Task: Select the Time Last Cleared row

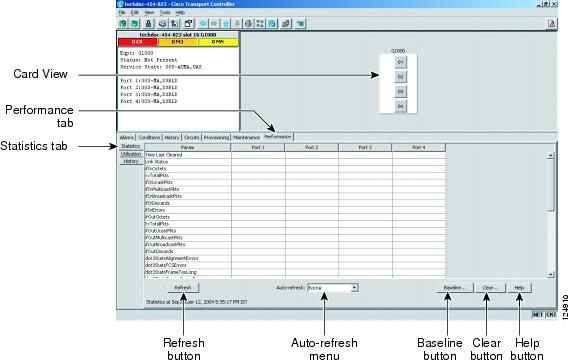Action: point(295,155)
